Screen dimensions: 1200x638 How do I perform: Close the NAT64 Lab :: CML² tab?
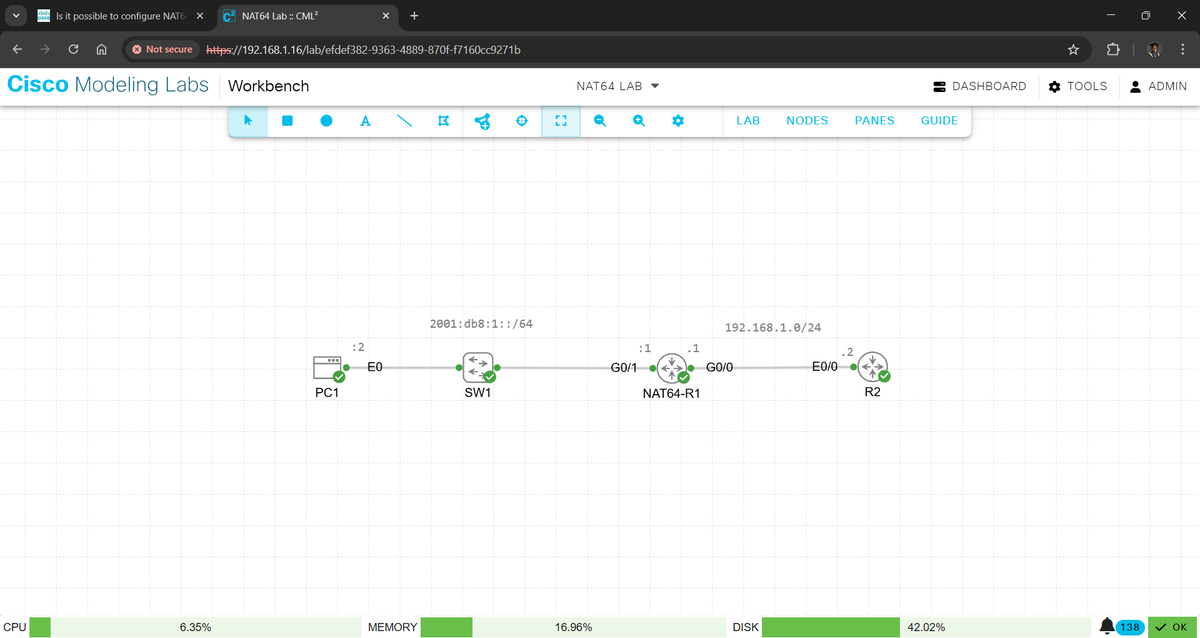point(385,16)
